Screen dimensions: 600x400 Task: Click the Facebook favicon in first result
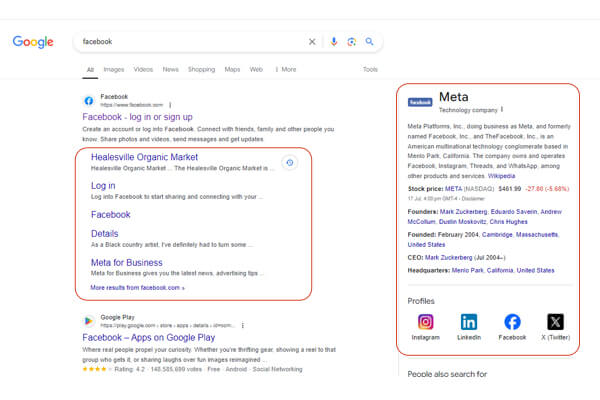pyautogui.click(x=89, y=101)
